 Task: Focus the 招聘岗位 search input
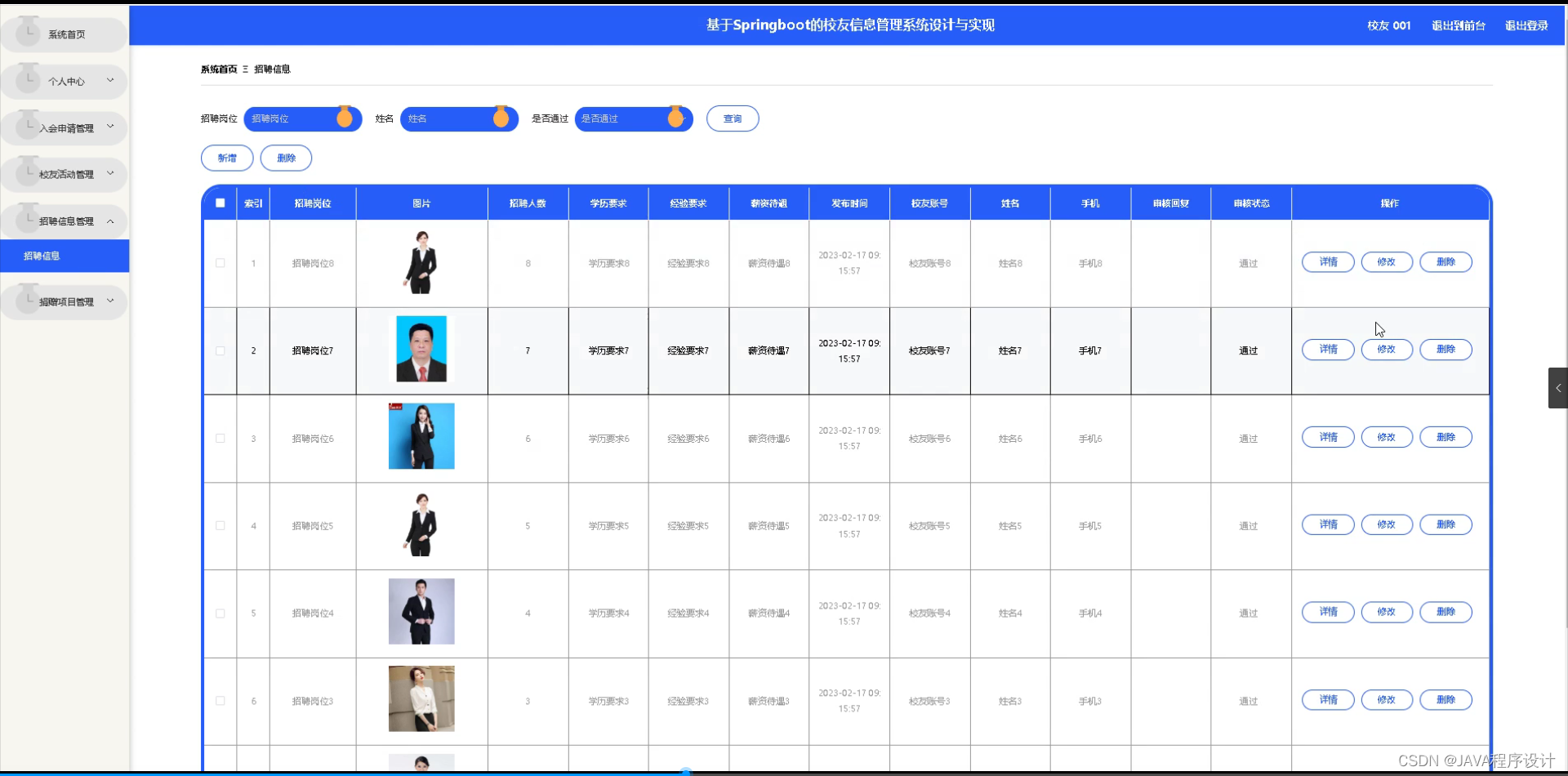tap(302, 118)
